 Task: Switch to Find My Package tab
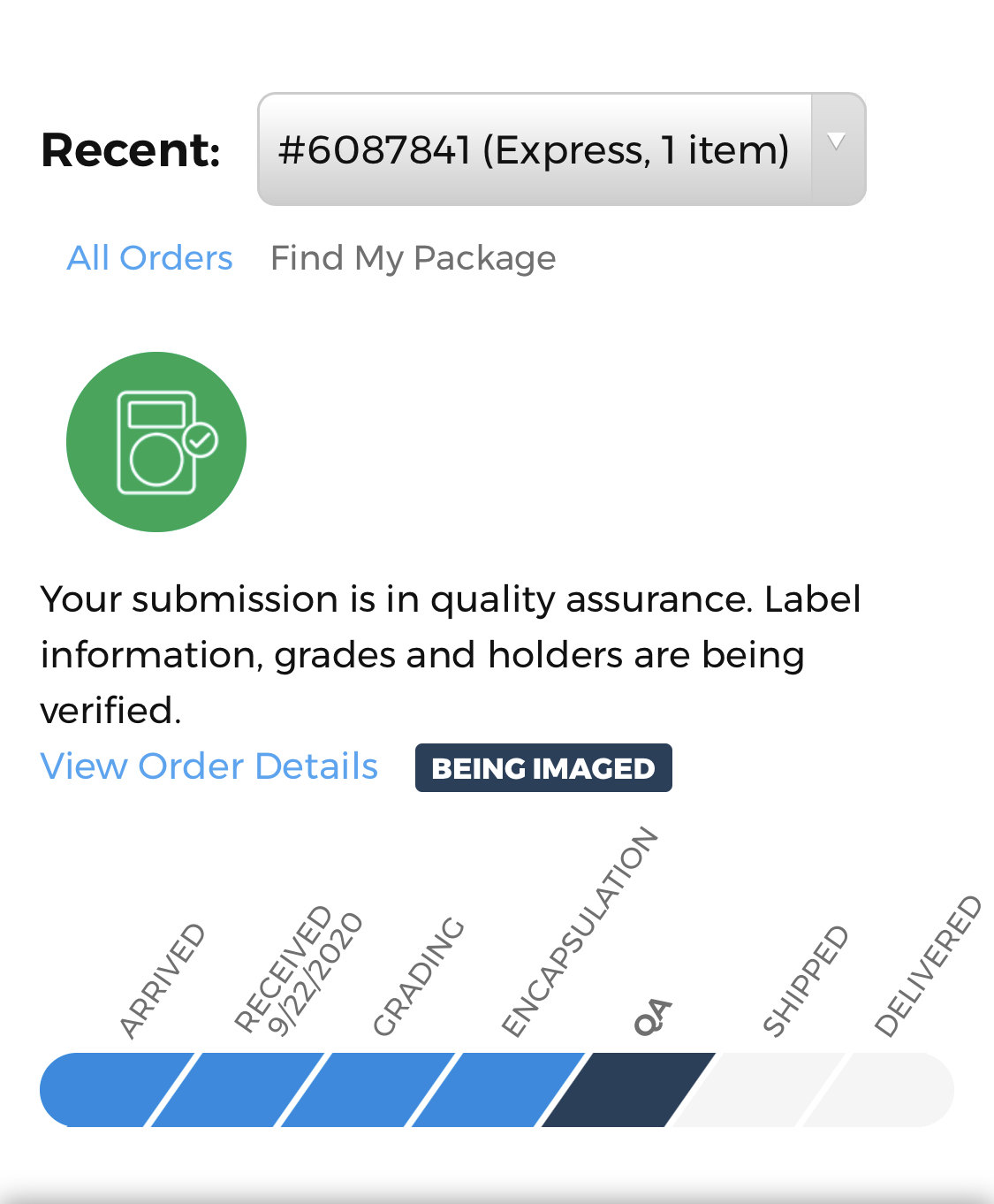(x=414, y=258)
